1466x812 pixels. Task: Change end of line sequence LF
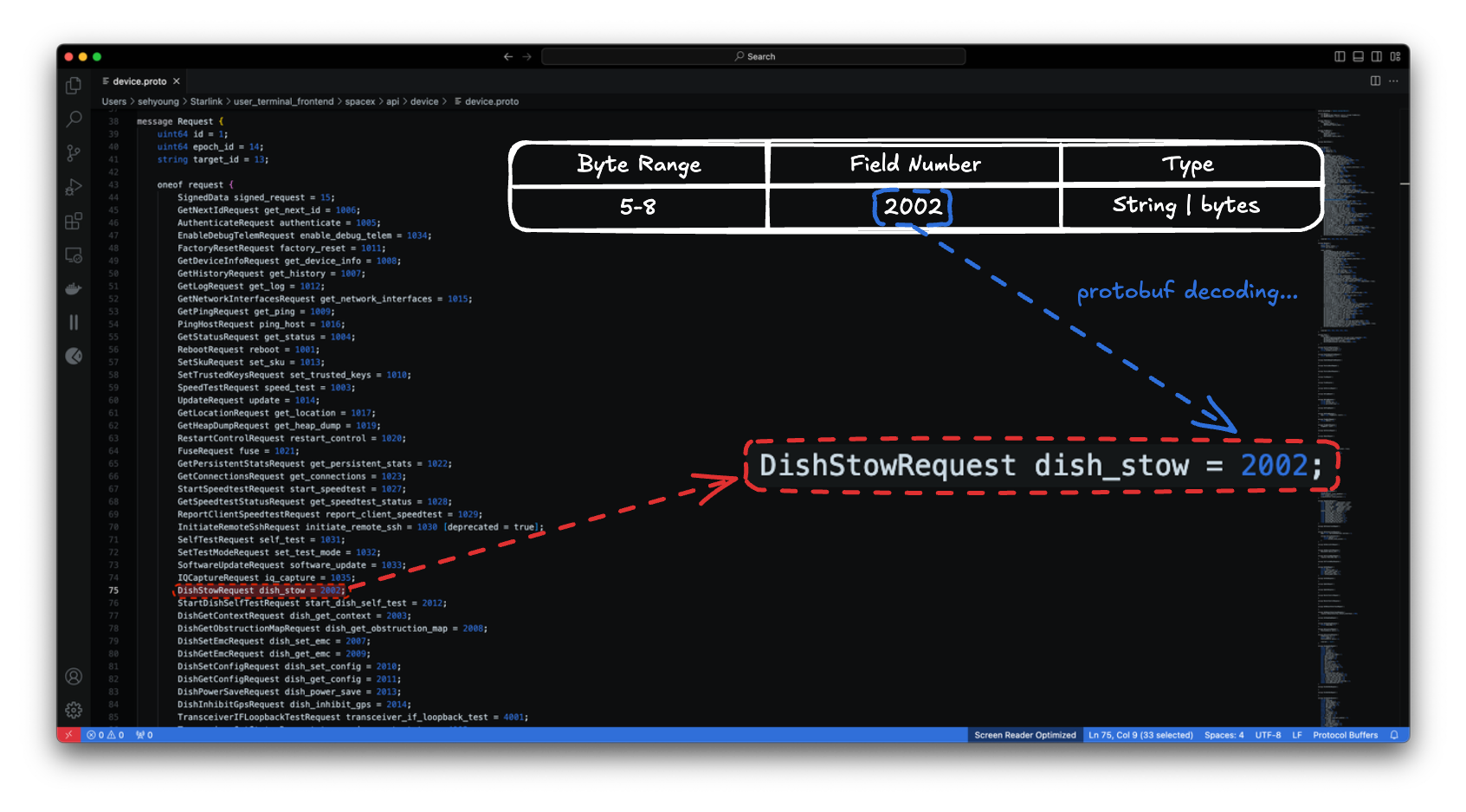(x=1297, y=735)
